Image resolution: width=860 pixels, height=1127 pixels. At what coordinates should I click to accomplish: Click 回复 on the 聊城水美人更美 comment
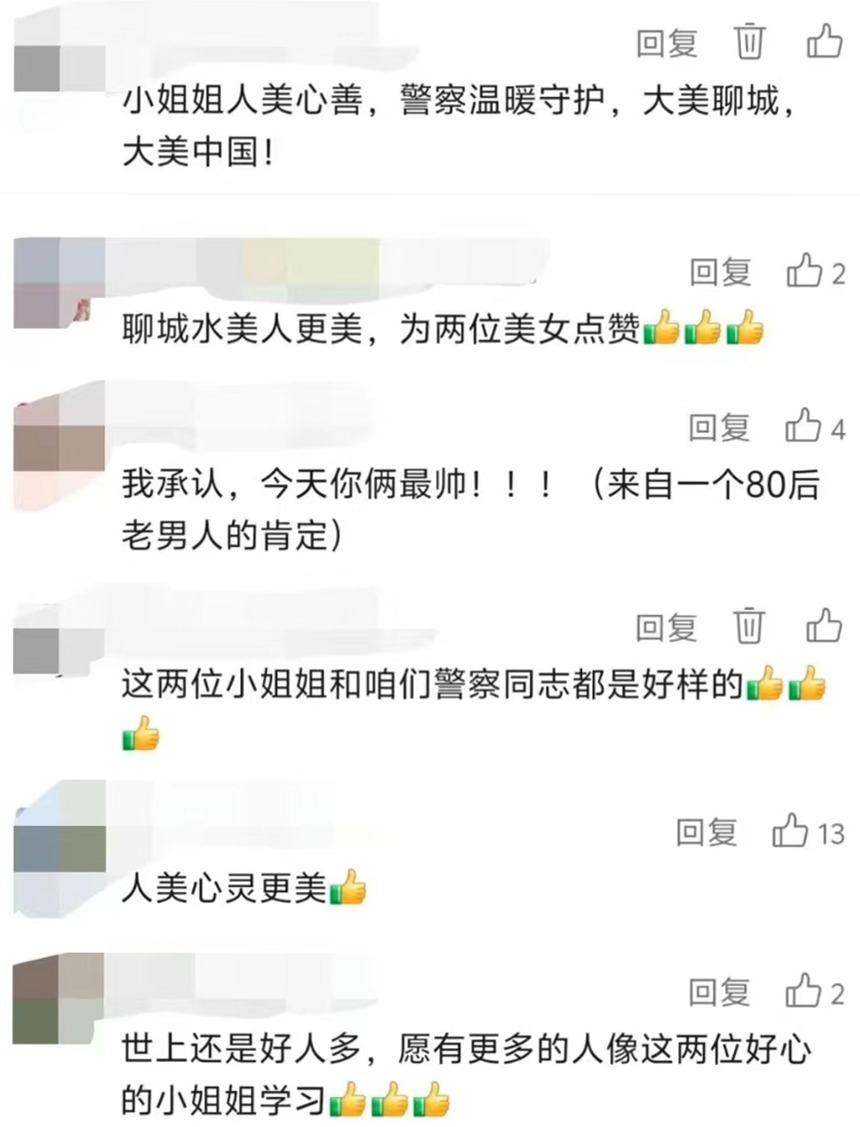[x=721, y=273]
